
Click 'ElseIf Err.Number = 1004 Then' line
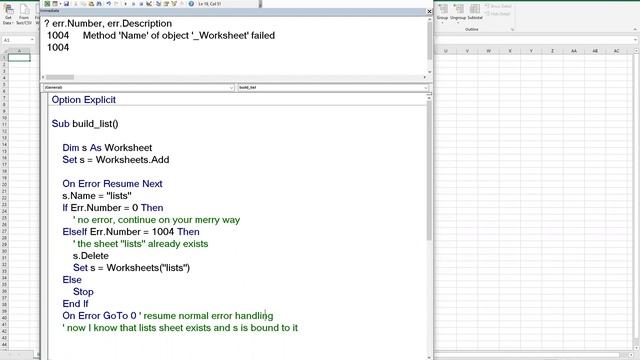coord(131,232)
